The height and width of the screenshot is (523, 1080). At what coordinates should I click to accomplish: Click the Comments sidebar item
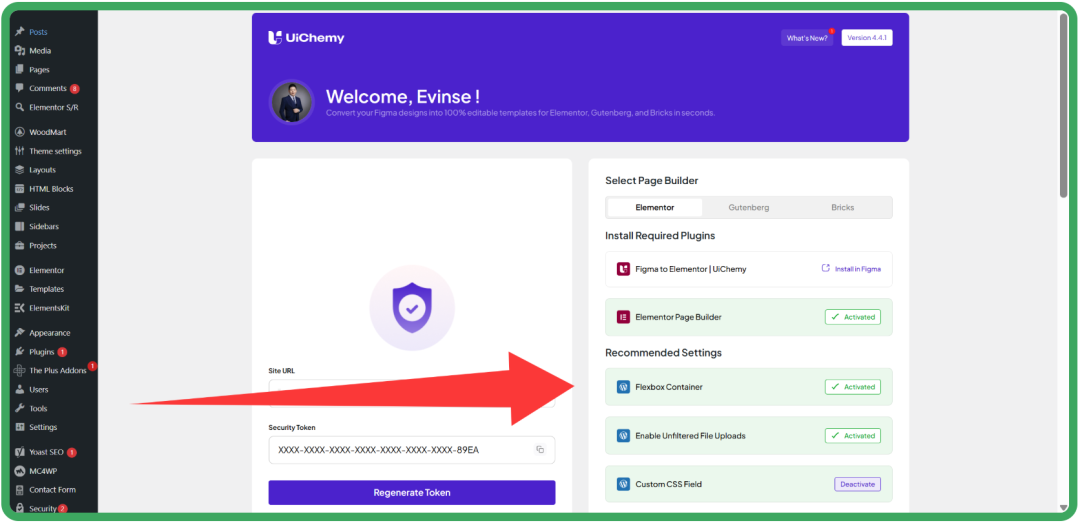(x=47, y=88)
